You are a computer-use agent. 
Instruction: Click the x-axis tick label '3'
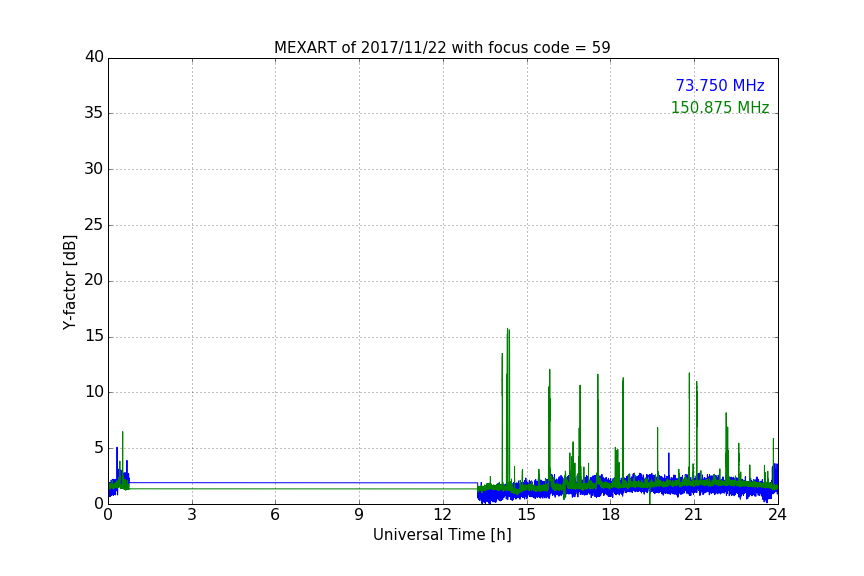[192, 515]
